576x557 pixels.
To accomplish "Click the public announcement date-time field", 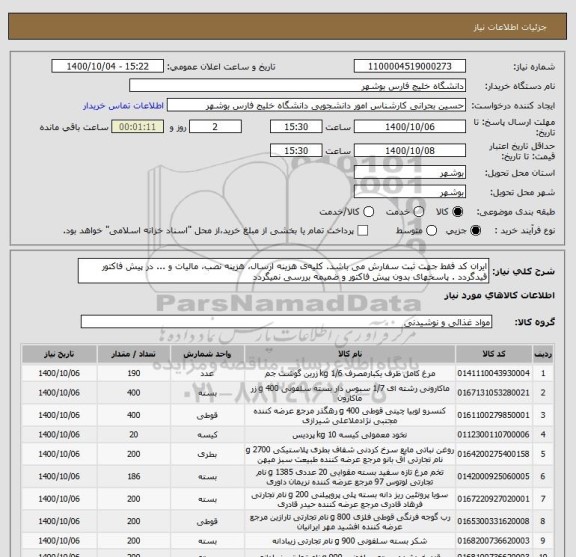I will [108, 67].
